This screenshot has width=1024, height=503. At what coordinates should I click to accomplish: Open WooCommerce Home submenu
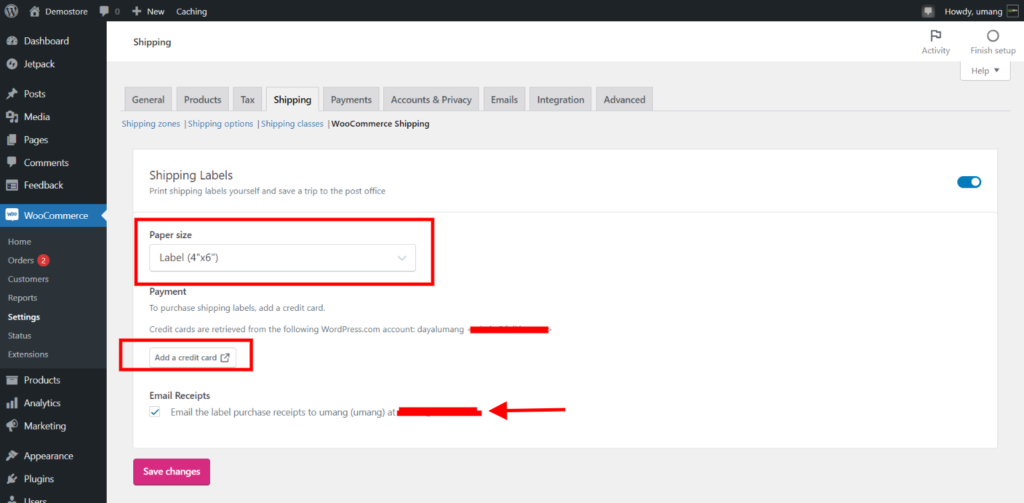(x=20, y=242)
